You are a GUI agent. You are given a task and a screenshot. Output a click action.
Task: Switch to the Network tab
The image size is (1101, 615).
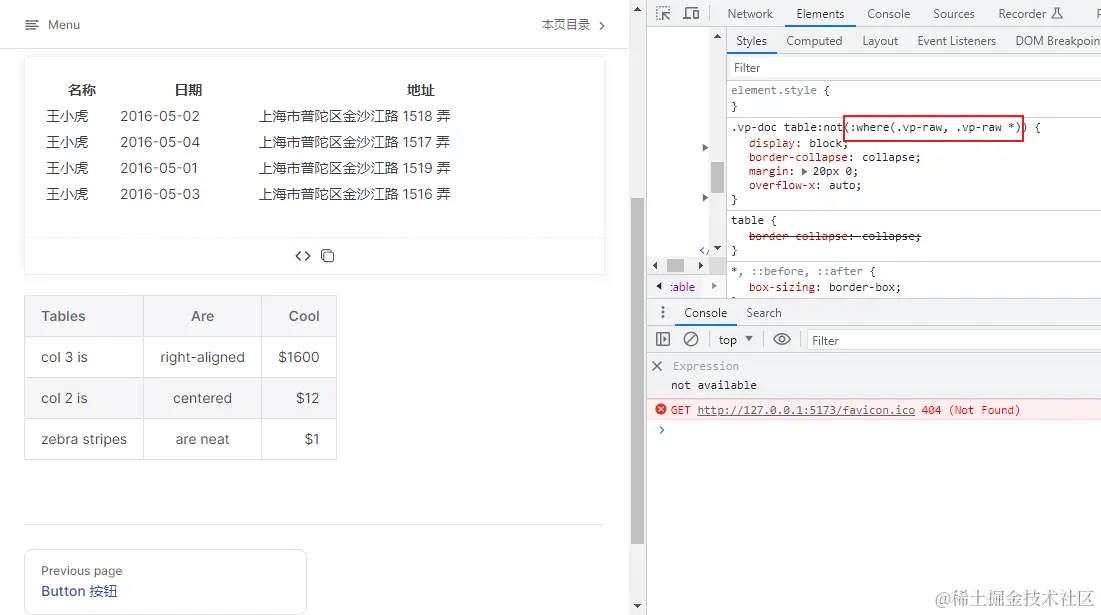pos(749,13)
